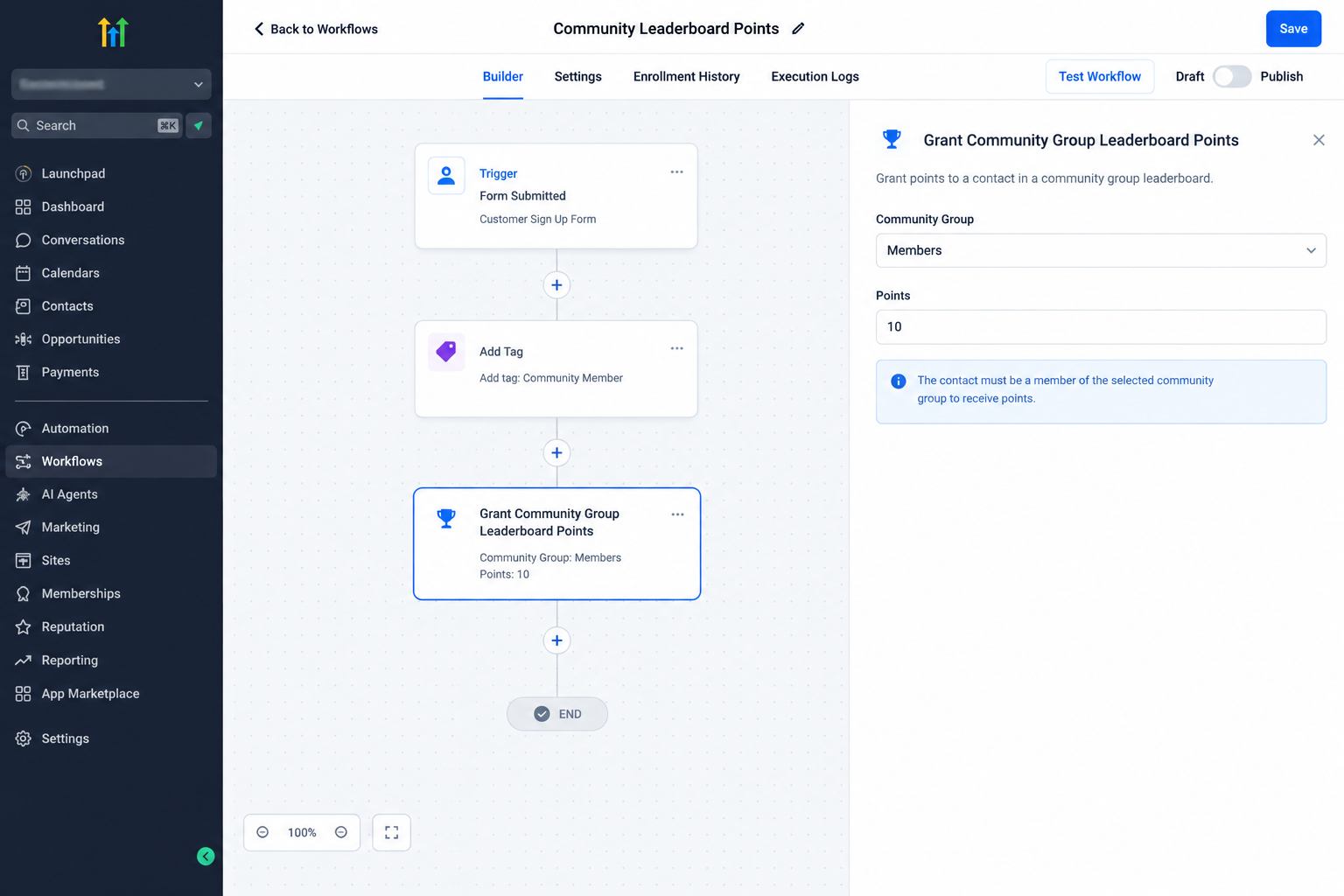Expand the account switcher dropdown
This screenshot has width=1344, height=896.
pyautogui.click(x=111, y=84)
